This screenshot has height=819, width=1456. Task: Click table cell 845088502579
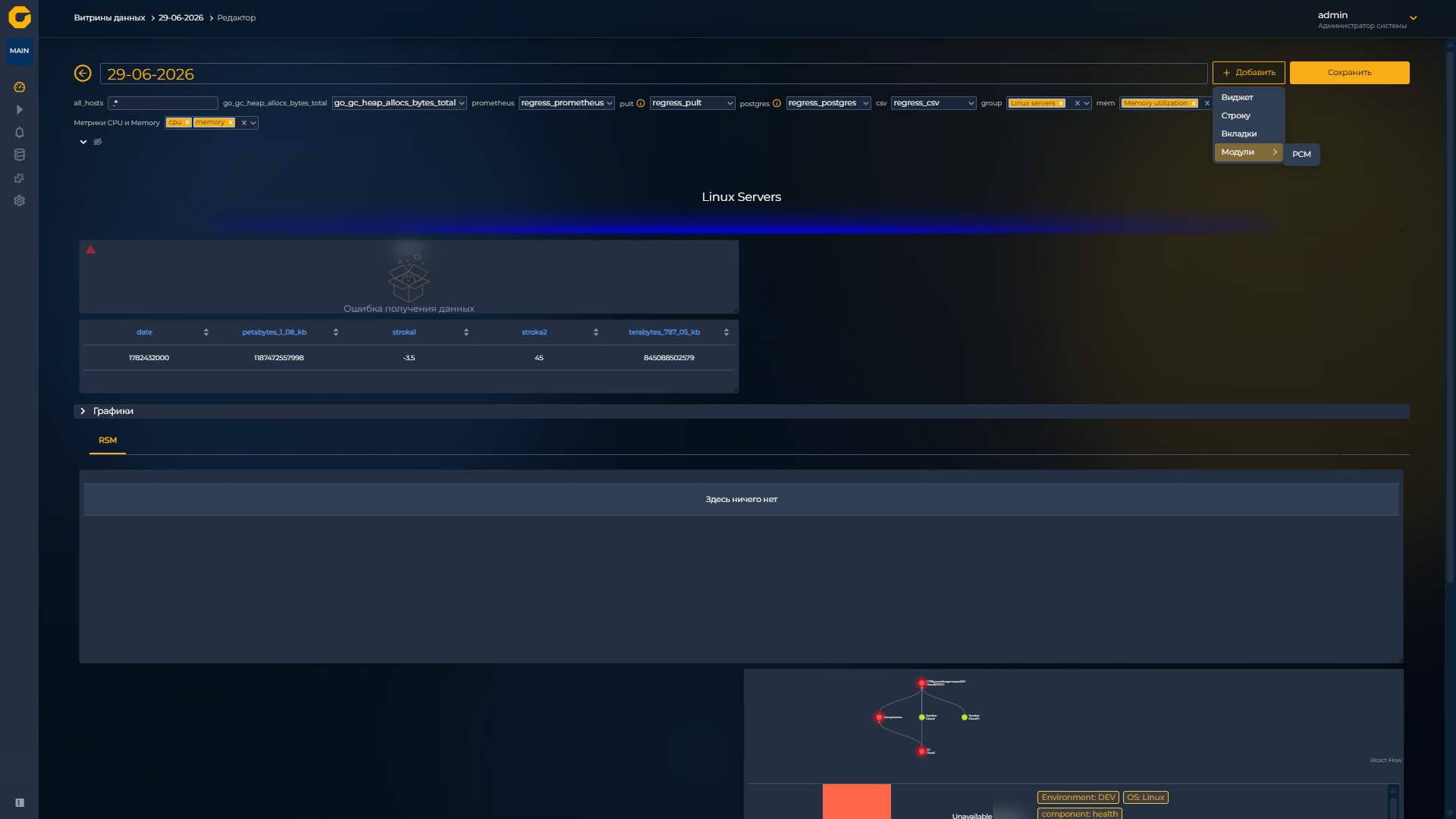point(669,358)
